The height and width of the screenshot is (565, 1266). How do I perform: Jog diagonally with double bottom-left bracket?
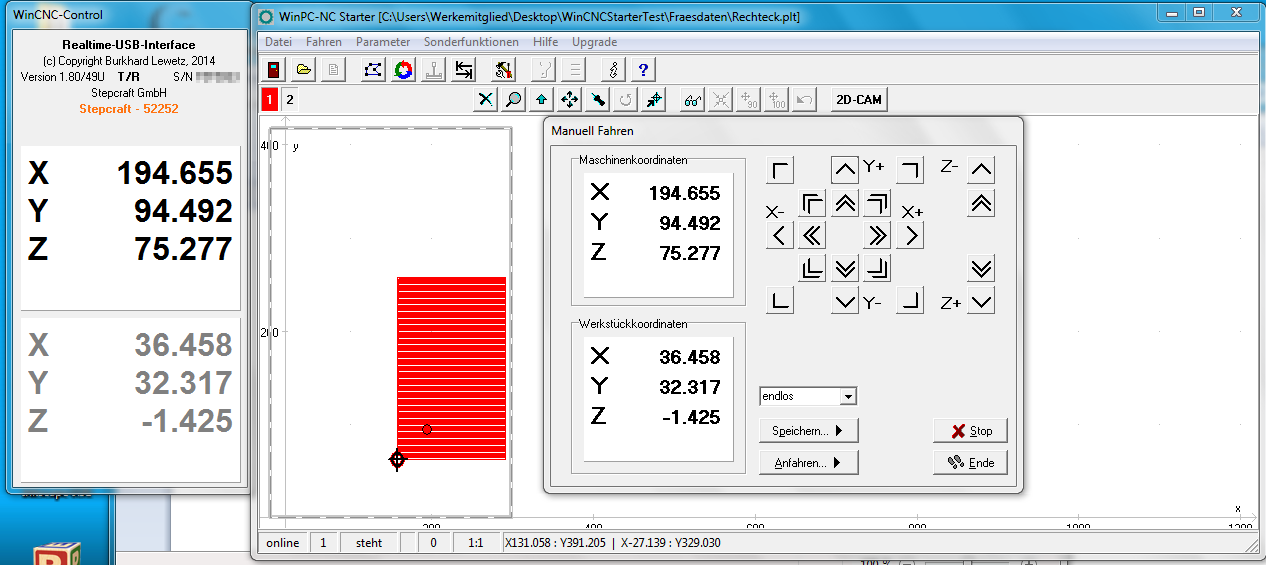tap(812, 268)
